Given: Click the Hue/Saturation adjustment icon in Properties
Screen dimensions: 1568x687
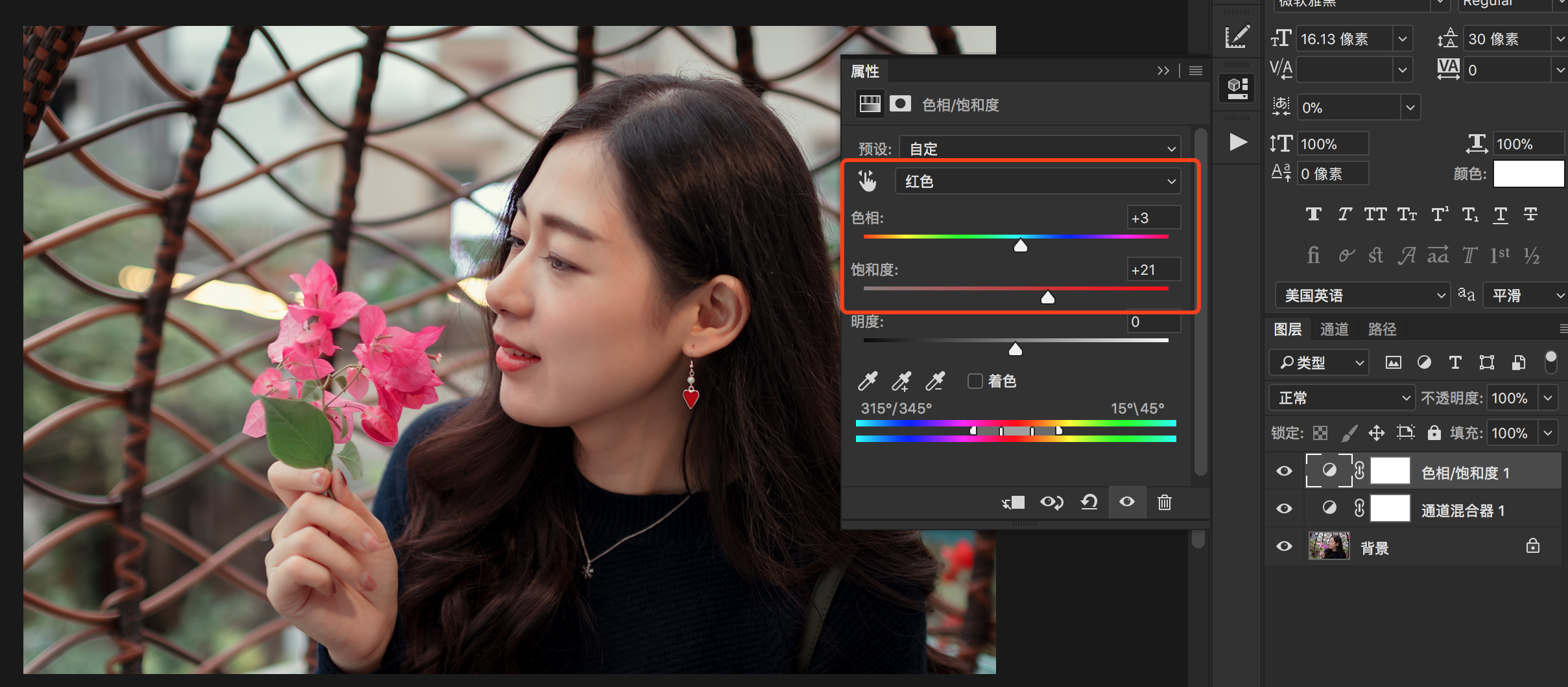Looking at the screenshot, I should 870,104.
